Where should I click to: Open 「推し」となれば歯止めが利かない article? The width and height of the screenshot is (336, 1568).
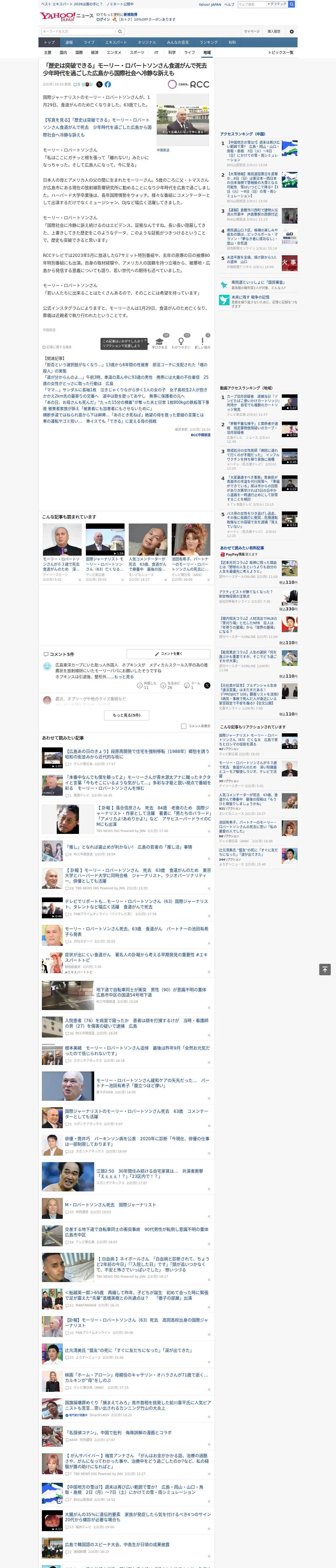coord(129,846)
